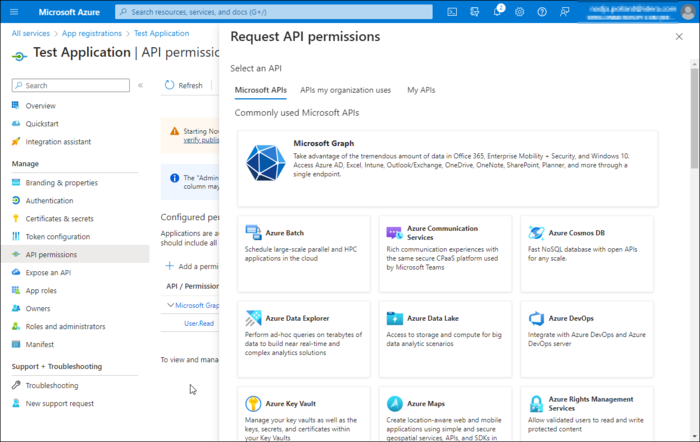Click the 'Azure Data Lake' card title text
This screenshot has width=700, height=442.
point(433,318)
